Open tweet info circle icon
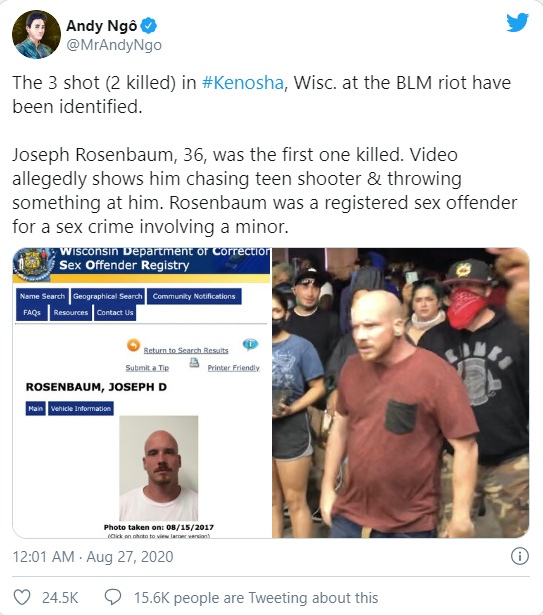The height and width of the screenshot is (615, 543). (520, 556)
